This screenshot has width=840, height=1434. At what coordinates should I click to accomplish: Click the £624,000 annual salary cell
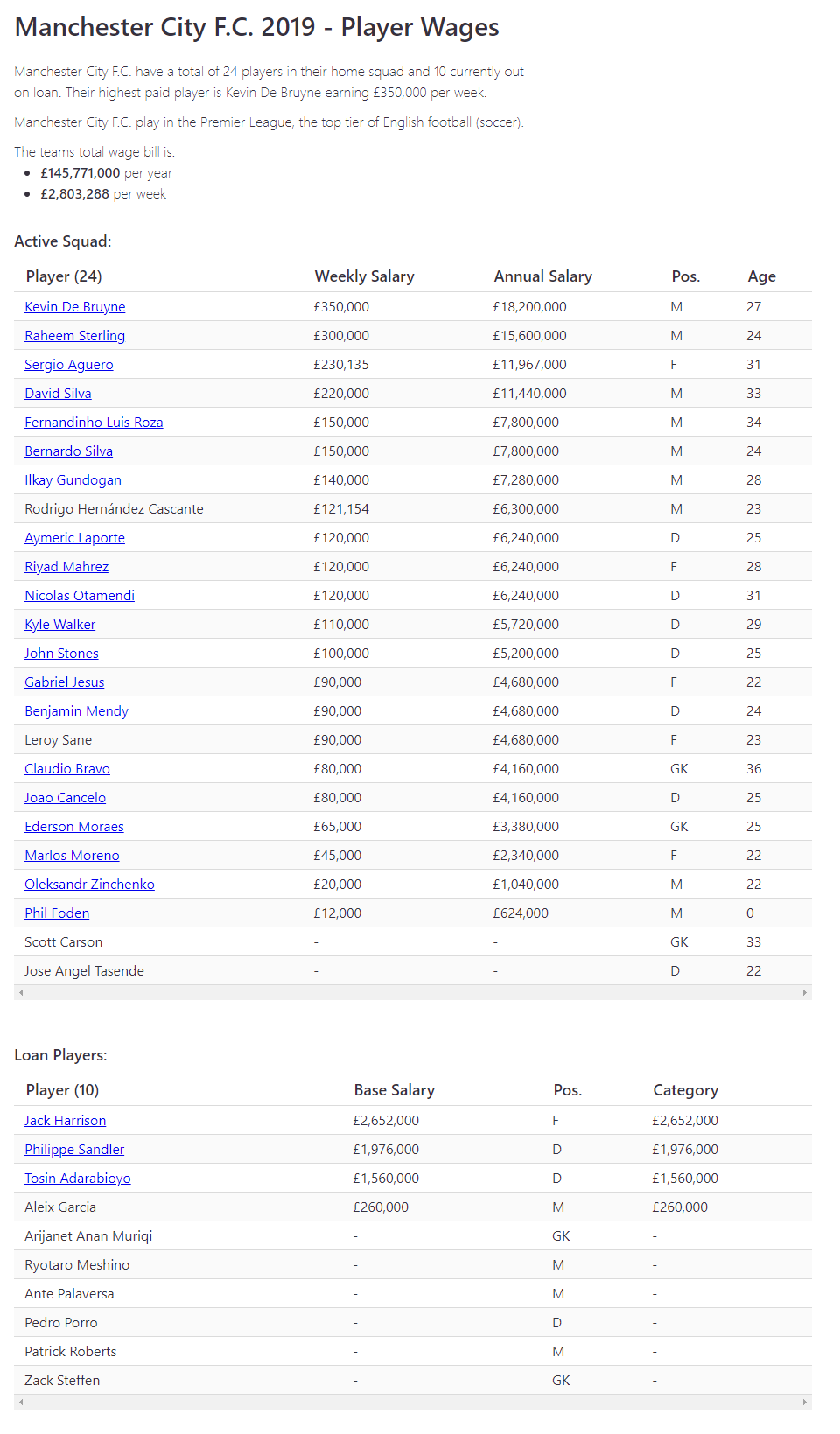point(521,913)
